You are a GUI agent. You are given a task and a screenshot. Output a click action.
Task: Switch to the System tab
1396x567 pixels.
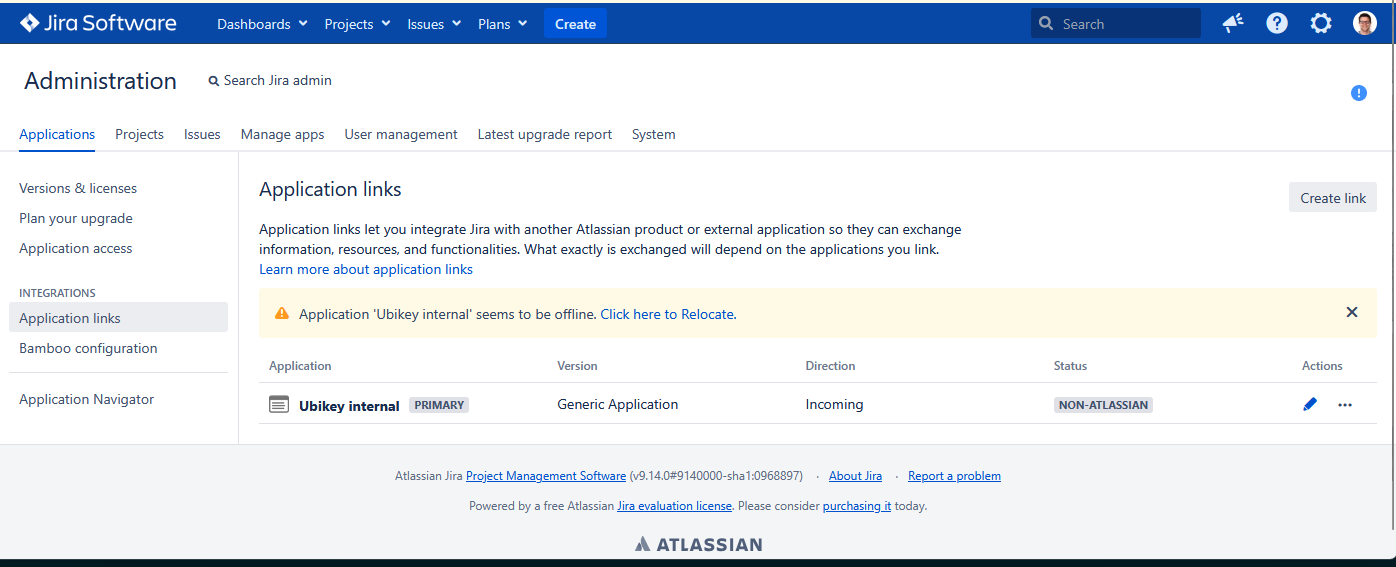[653, 134]
